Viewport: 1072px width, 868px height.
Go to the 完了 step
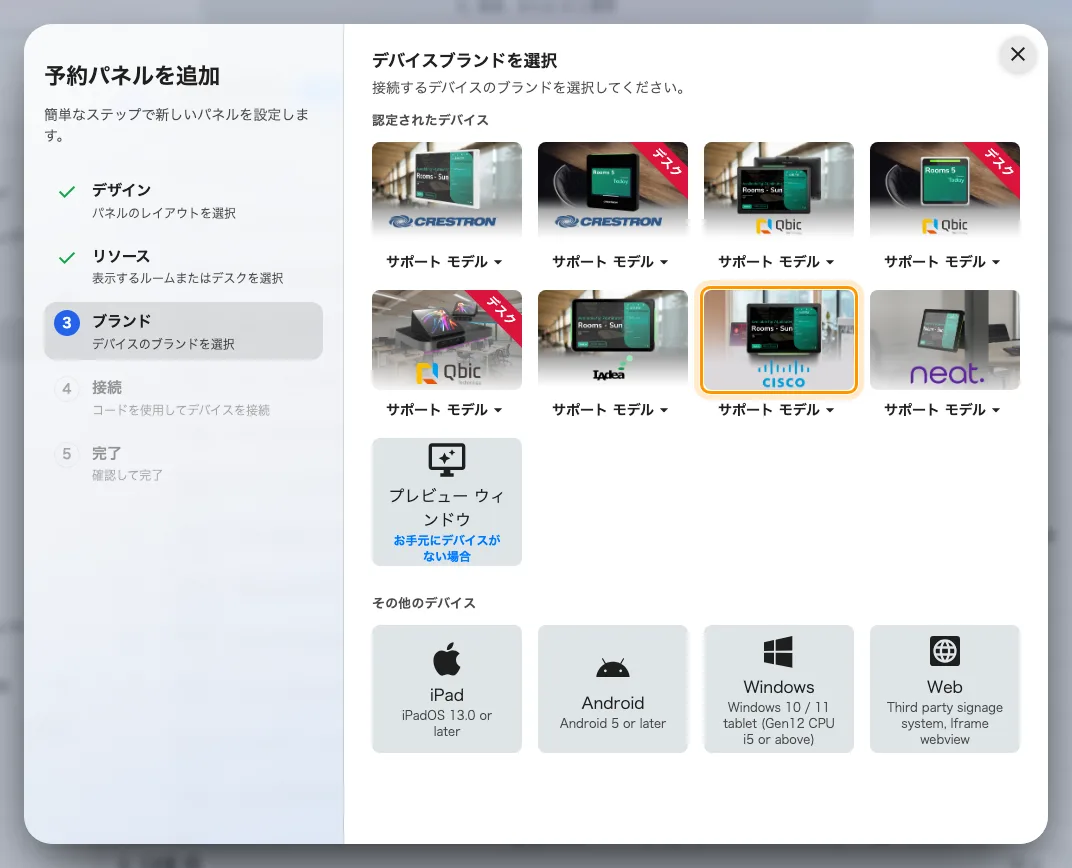click(183, 463)
